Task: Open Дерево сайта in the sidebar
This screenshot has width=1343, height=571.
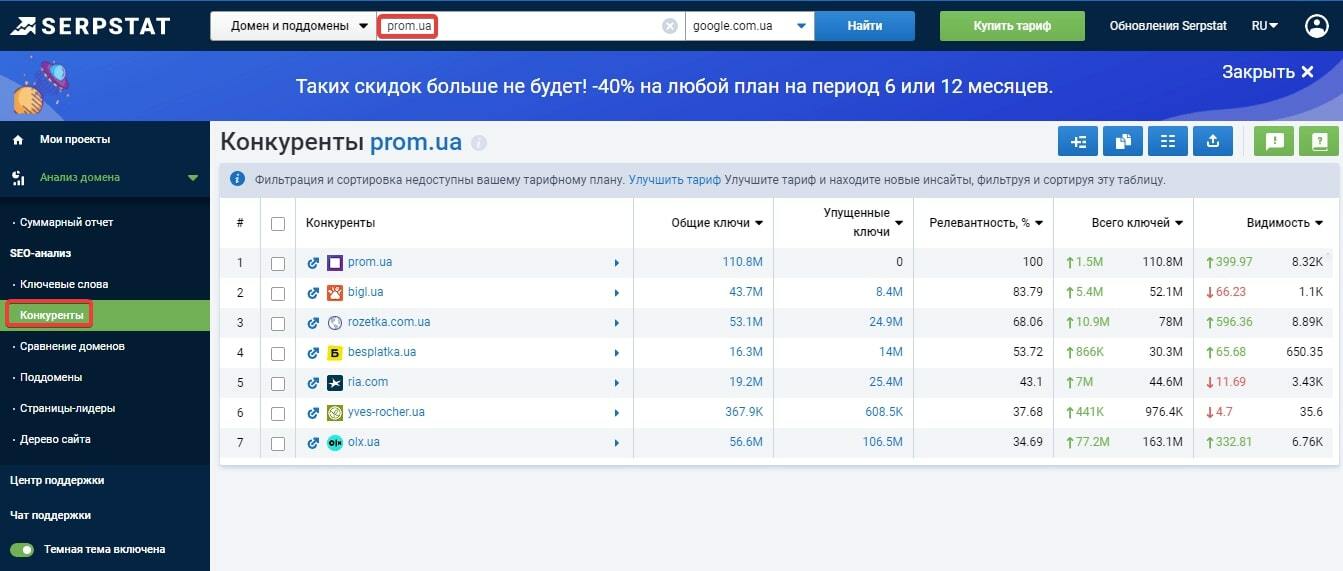Action: 55,440
